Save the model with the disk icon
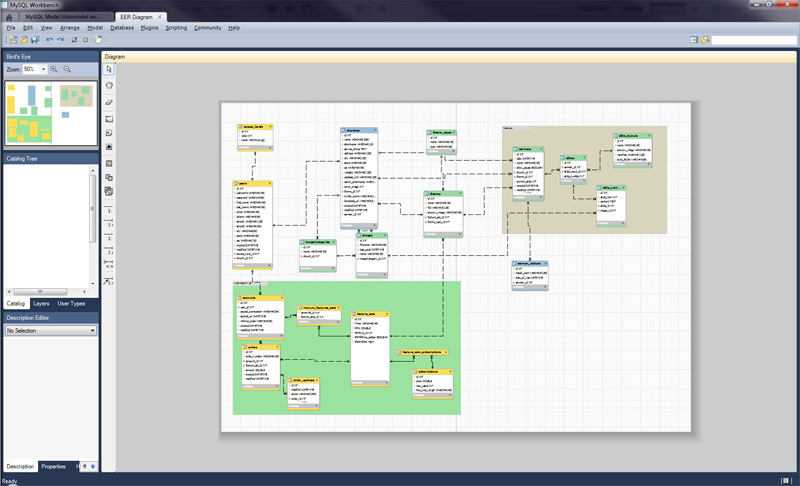Image resolution: width=800 pixels, height=486 pixels. [35, 40]
